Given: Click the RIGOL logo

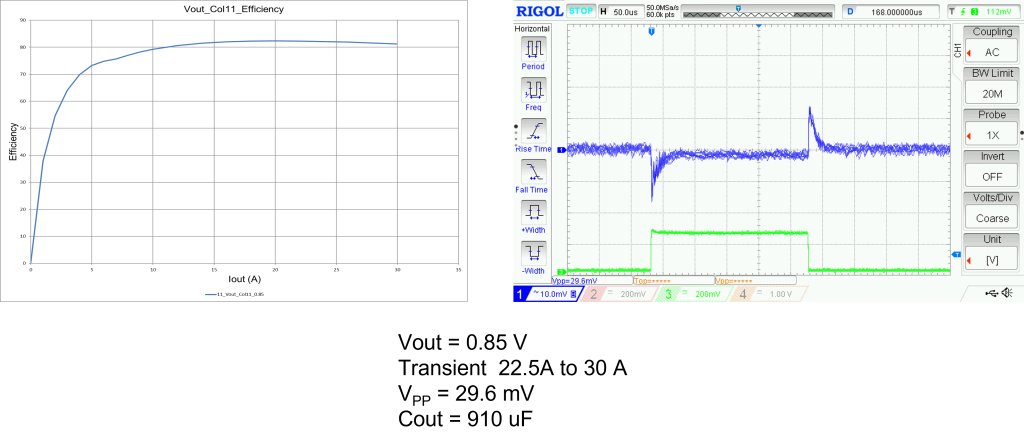Looking at the screenshot, I should click(x=539, y=11).
